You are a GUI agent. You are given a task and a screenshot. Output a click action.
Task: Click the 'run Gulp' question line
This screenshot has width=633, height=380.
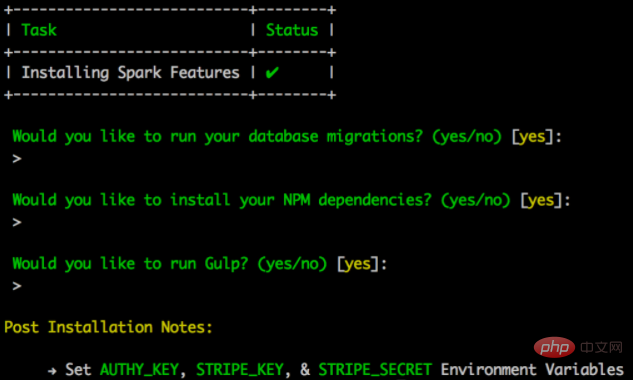pyautogui.click(x=199, y=264)
